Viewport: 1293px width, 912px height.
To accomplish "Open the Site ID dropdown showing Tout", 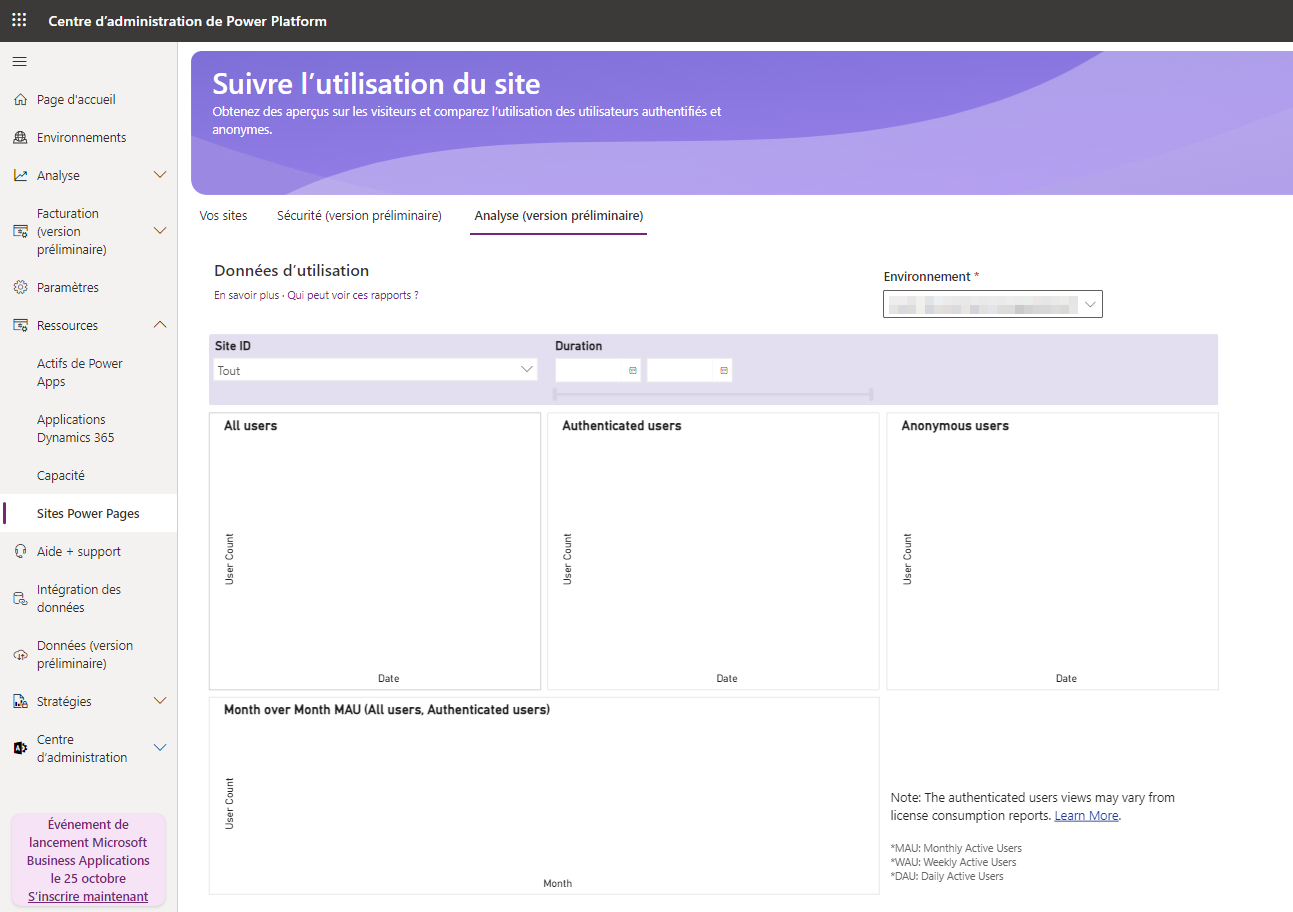I will (375, 370).
